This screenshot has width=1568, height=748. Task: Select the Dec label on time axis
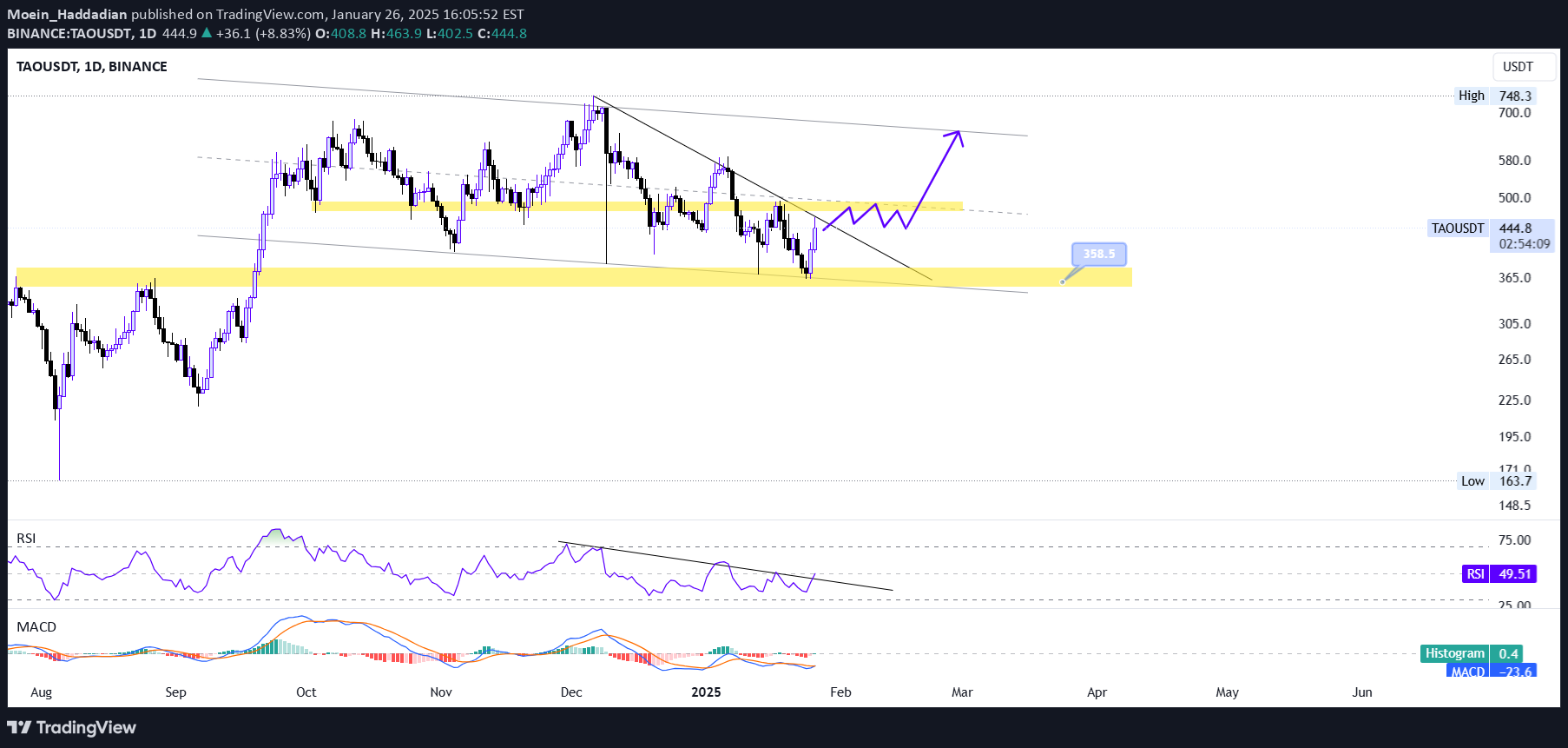pos(571,692)
